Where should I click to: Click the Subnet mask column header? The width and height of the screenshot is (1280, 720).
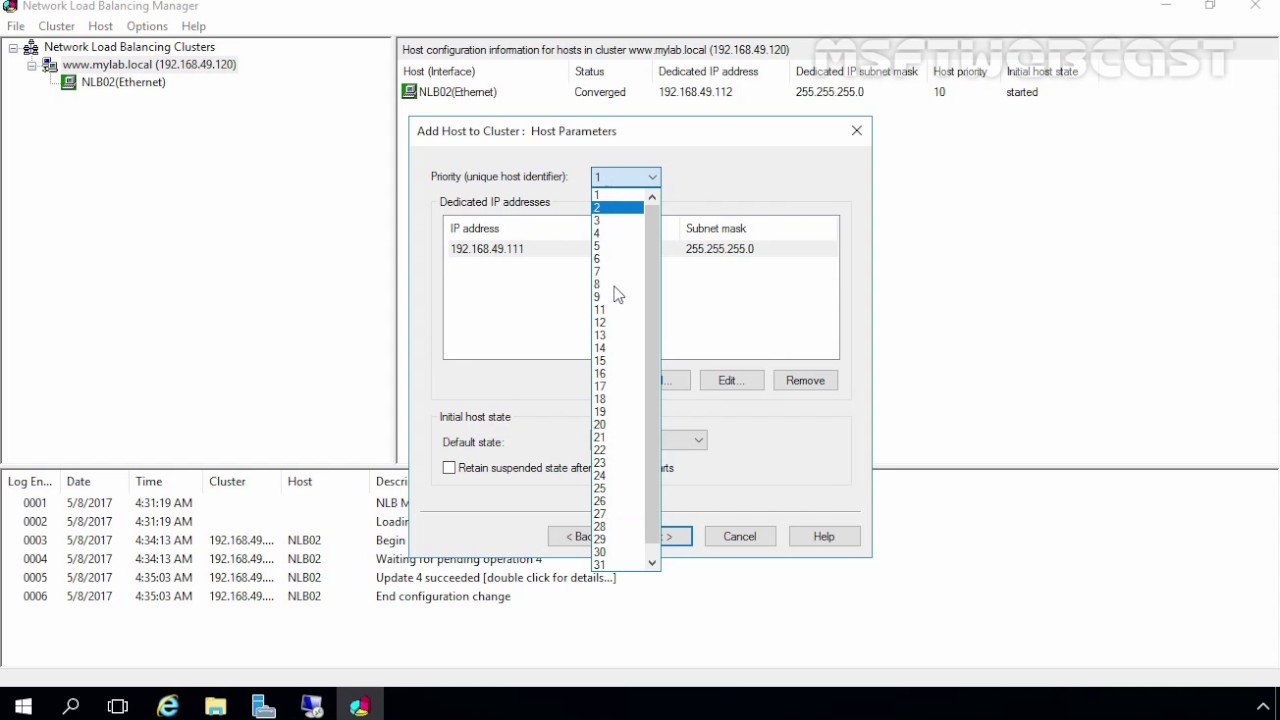coord(759,229)
